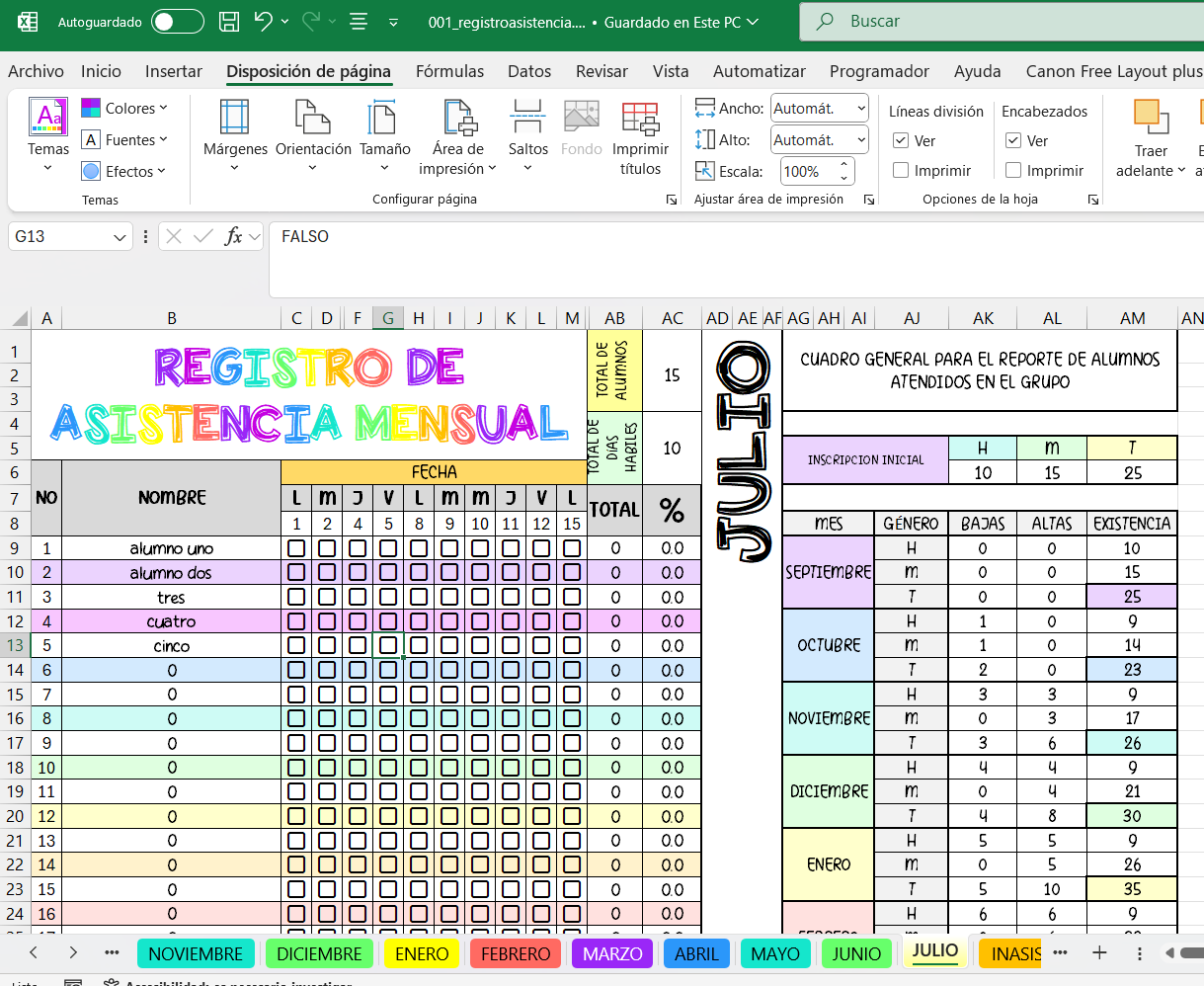Viewport: 1204px width, 986px height.
Task: Open the Fórmulas ribbon tab
Action: point(449,71)
